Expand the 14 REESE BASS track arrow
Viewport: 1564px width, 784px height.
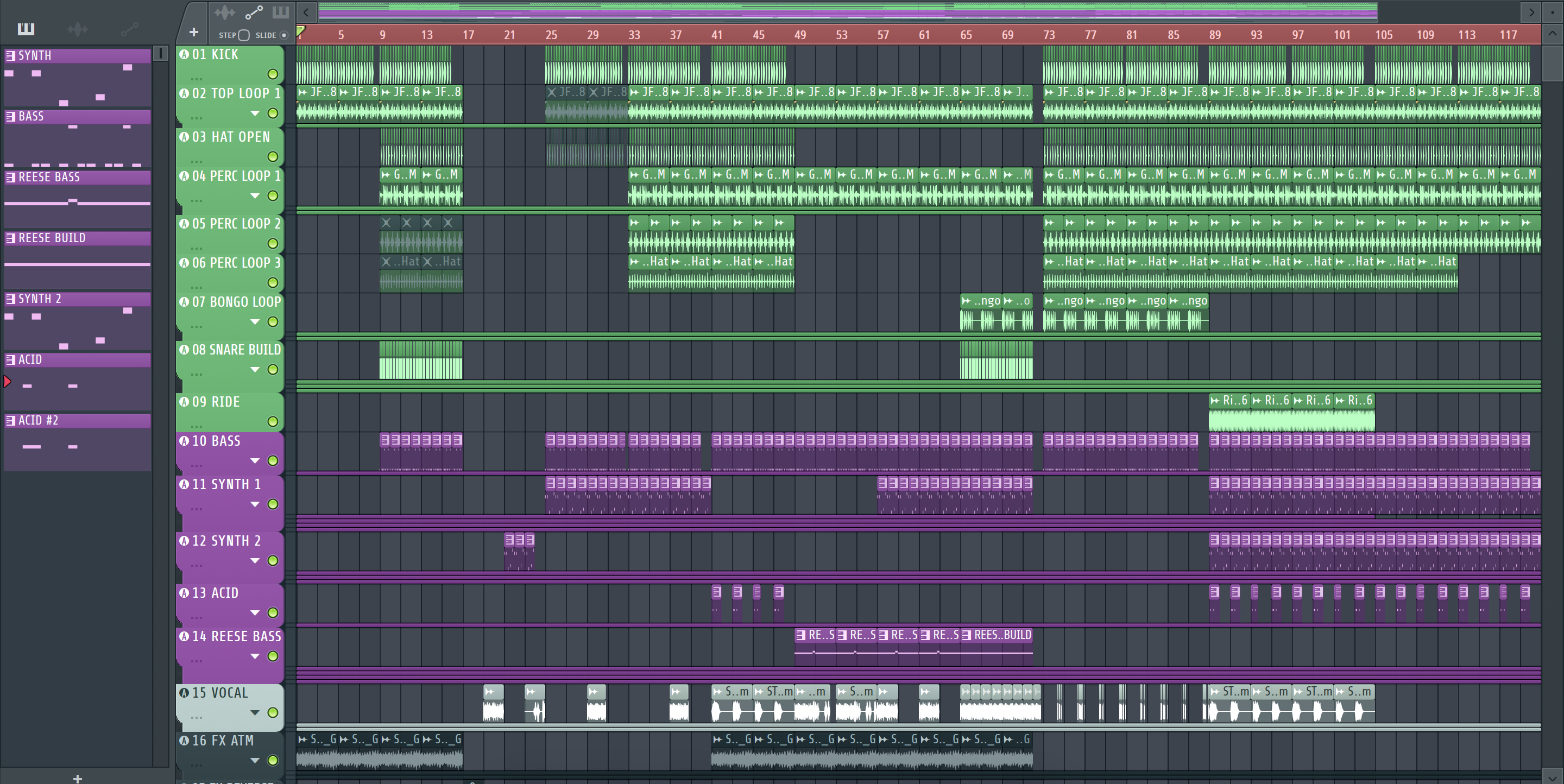pyautogui.click(x=255, y=656)
